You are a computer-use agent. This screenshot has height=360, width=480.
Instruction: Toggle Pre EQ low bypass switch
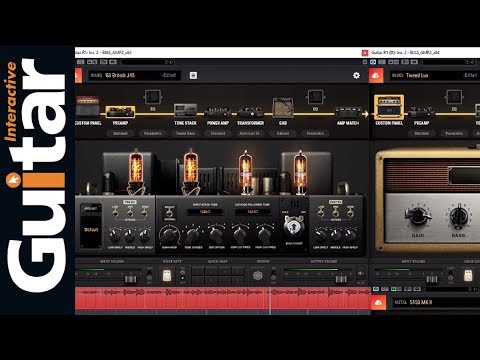(x=115, y=213)
